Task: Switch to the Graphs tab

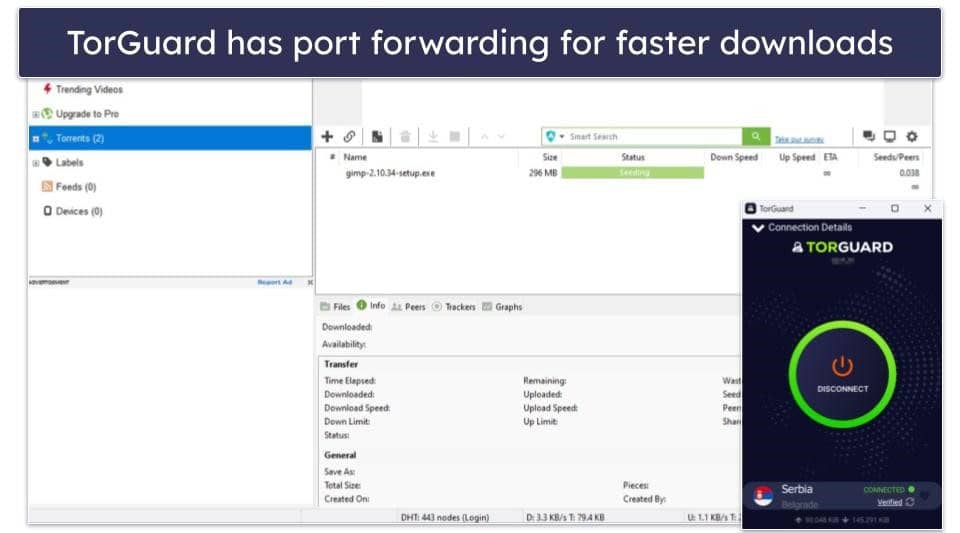Action: click(x=502, y=307)
